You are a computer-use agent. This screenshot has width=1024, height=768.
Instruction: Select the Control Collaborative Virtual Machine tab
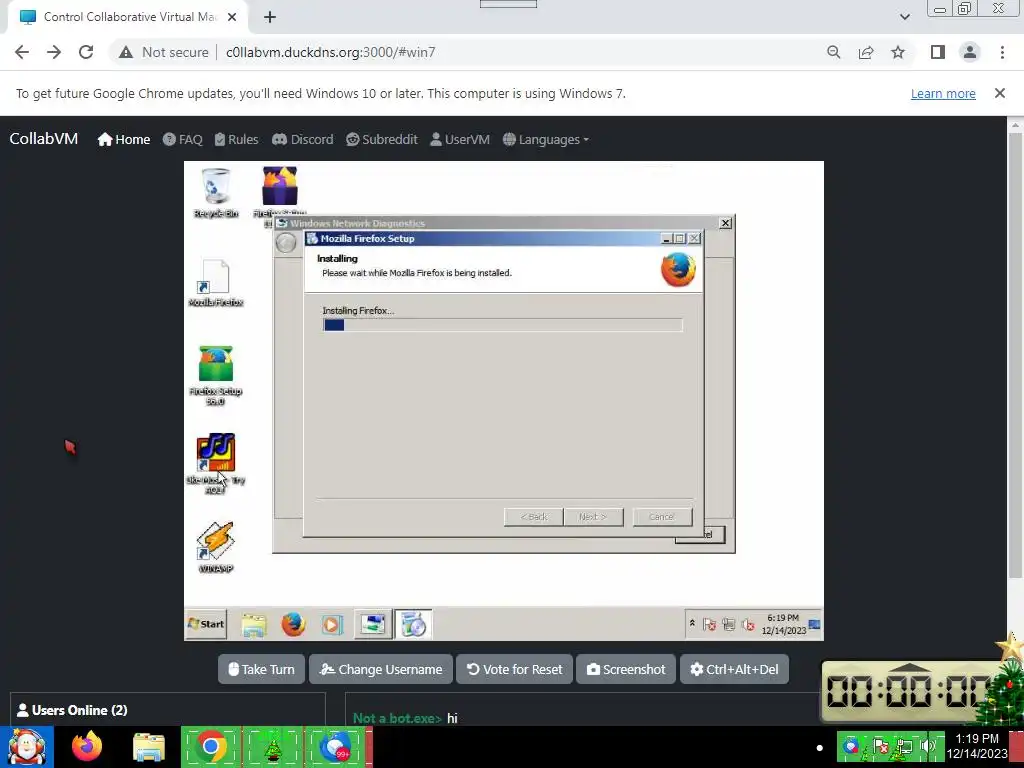click(128, 18)
